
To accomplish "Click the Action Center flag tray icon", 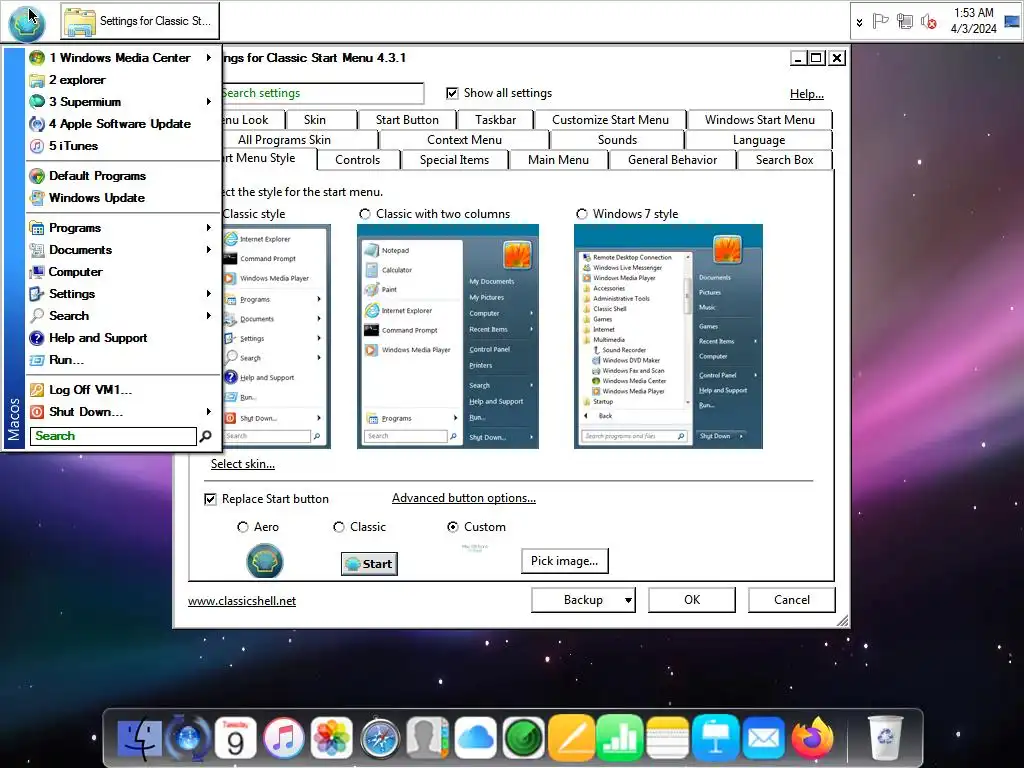I will pyautogui.click(x=880, y=22).
